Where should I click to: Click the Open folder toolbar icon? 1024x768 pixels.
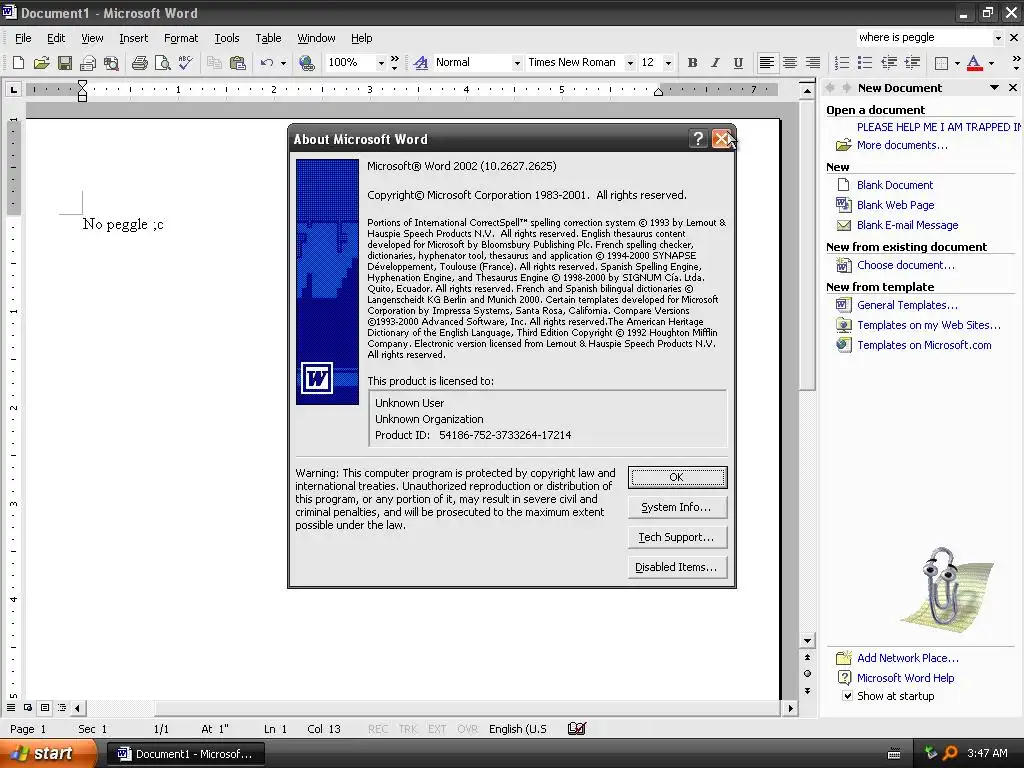point(42,63)
